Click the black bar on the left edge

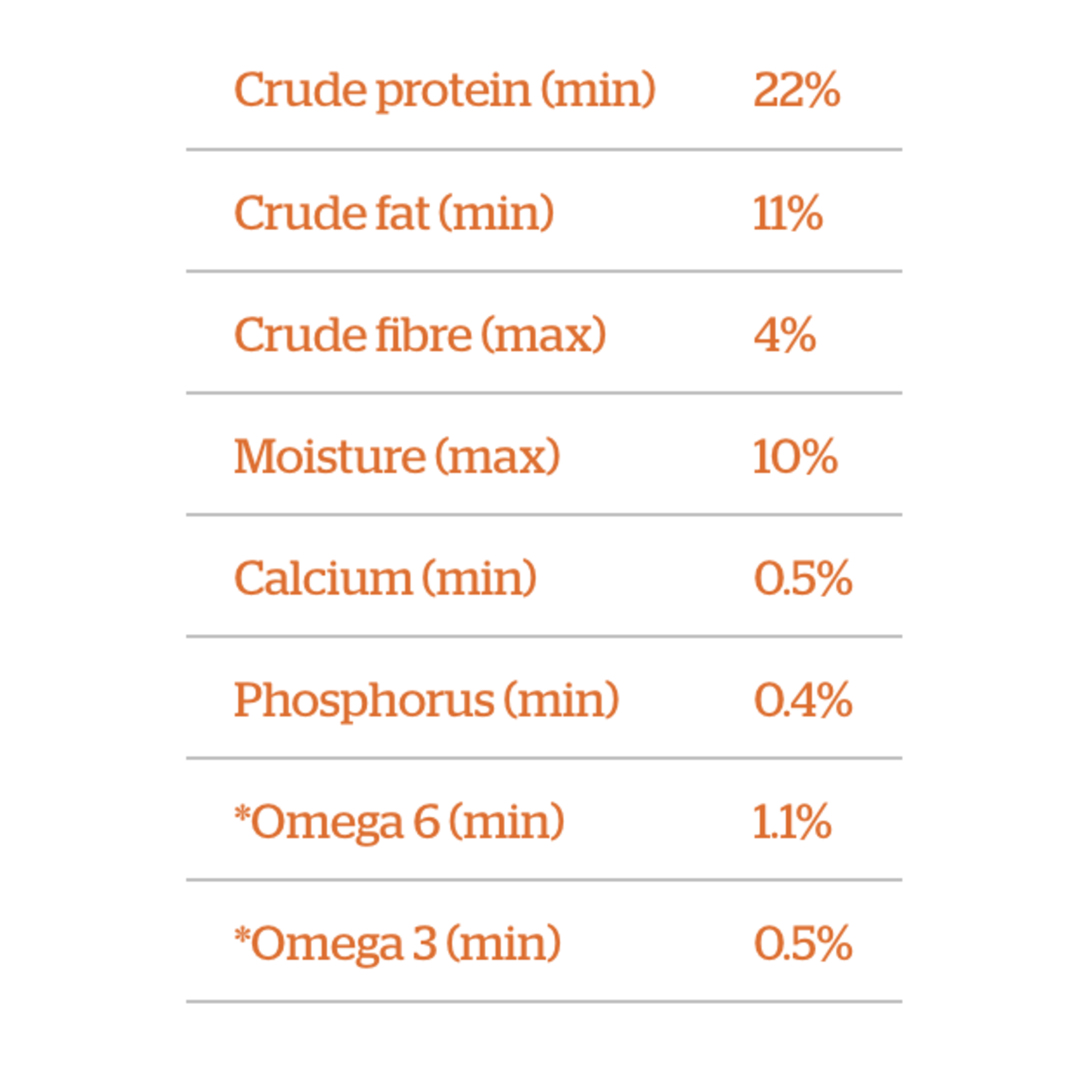(28, 546)
